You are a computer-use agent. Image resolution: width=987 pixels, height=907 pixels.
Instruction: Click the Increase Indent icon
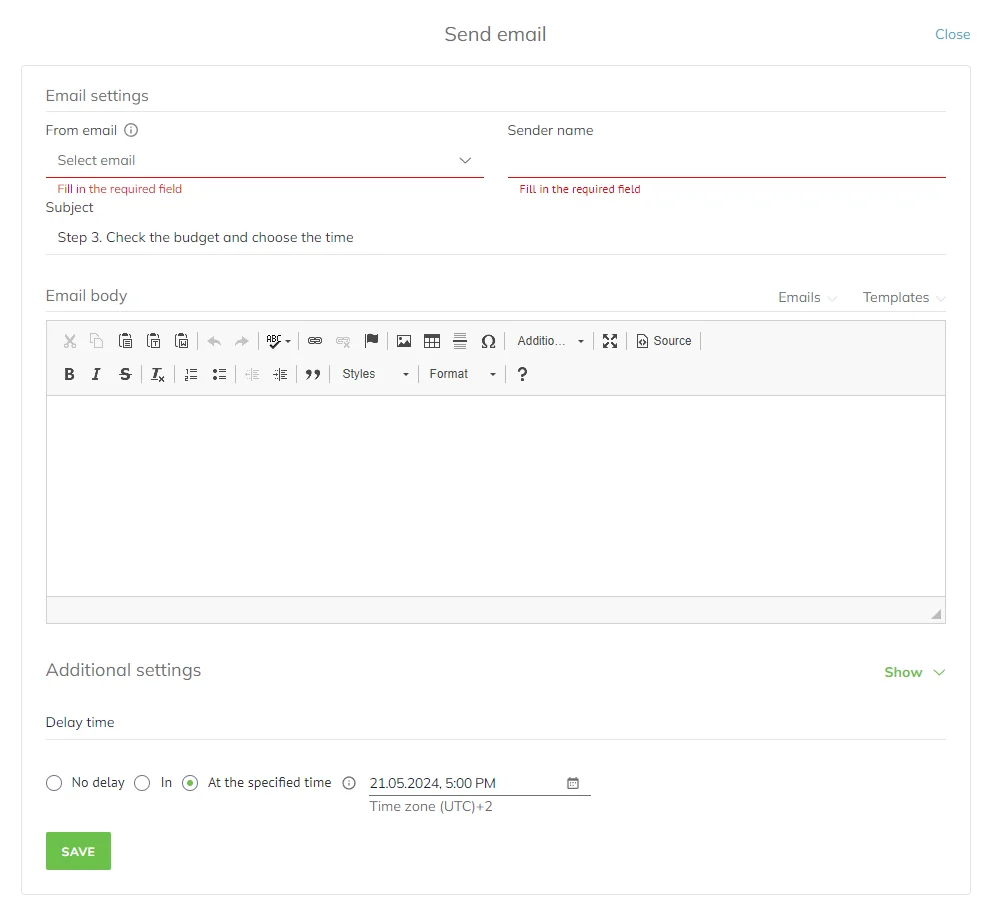click(280, 375)
